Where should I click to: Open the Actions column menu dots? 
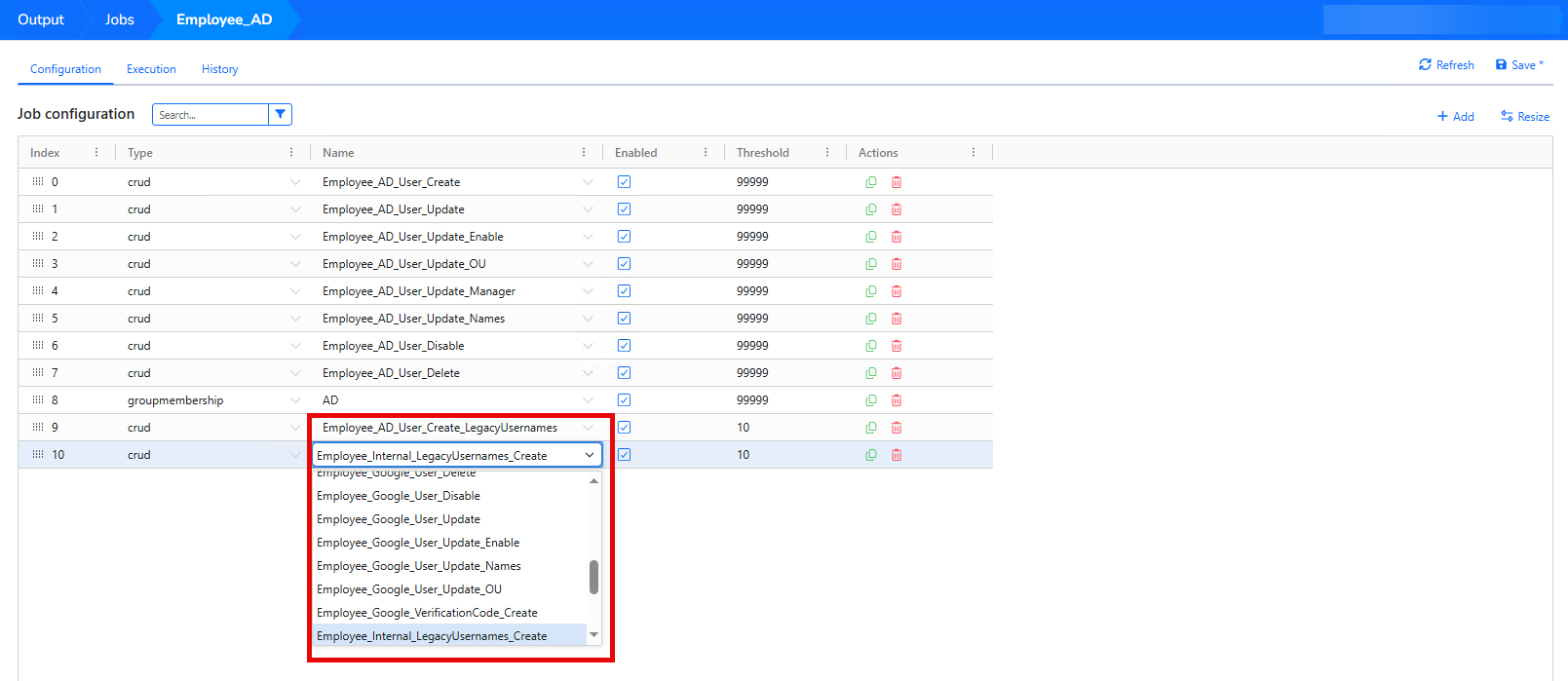pyautogui.click(x=974, y=152)
